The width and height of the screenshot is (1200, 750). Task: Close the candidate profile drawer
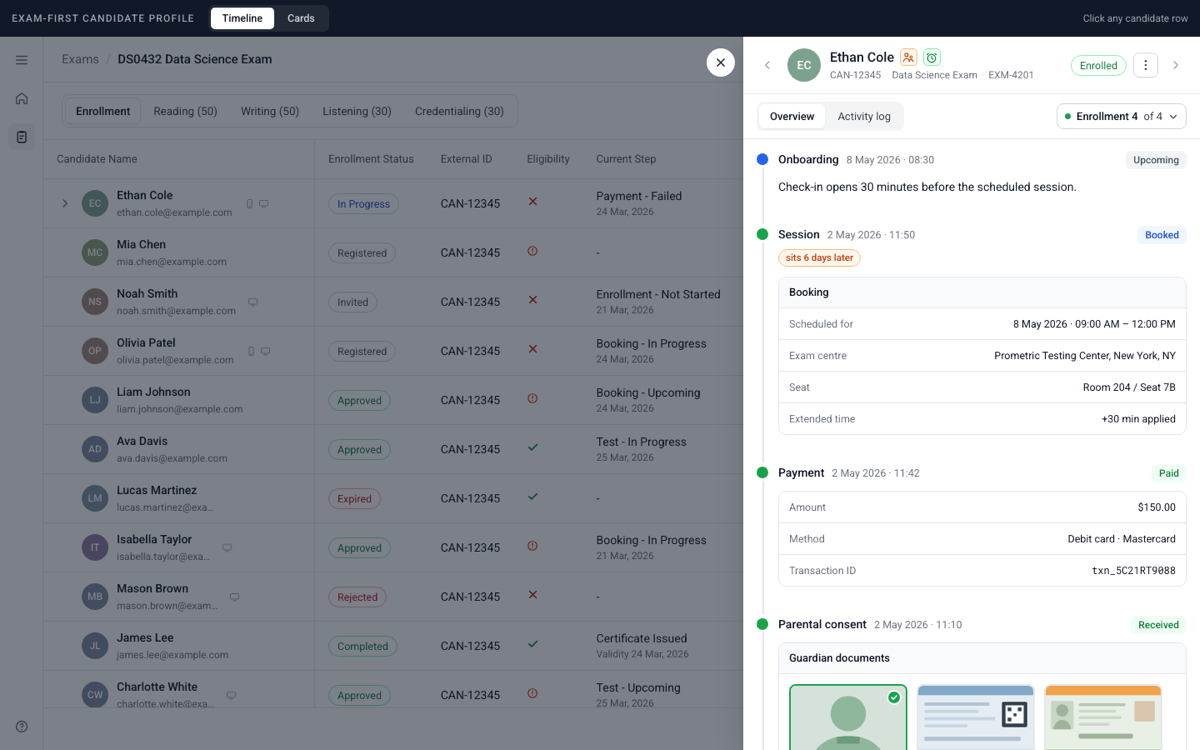(x=720, y=63)
